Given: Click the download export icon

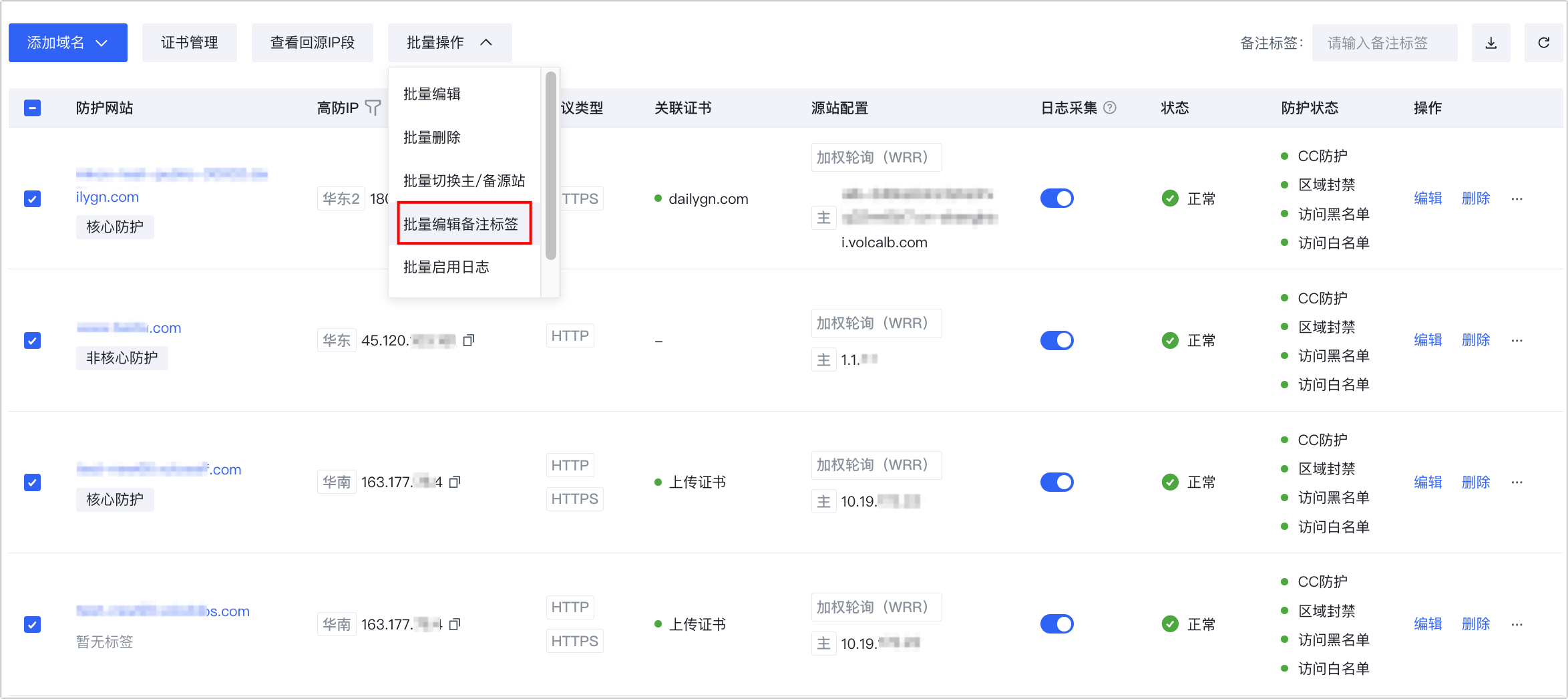Looking at the screenshot, I should coord(1491,43).
